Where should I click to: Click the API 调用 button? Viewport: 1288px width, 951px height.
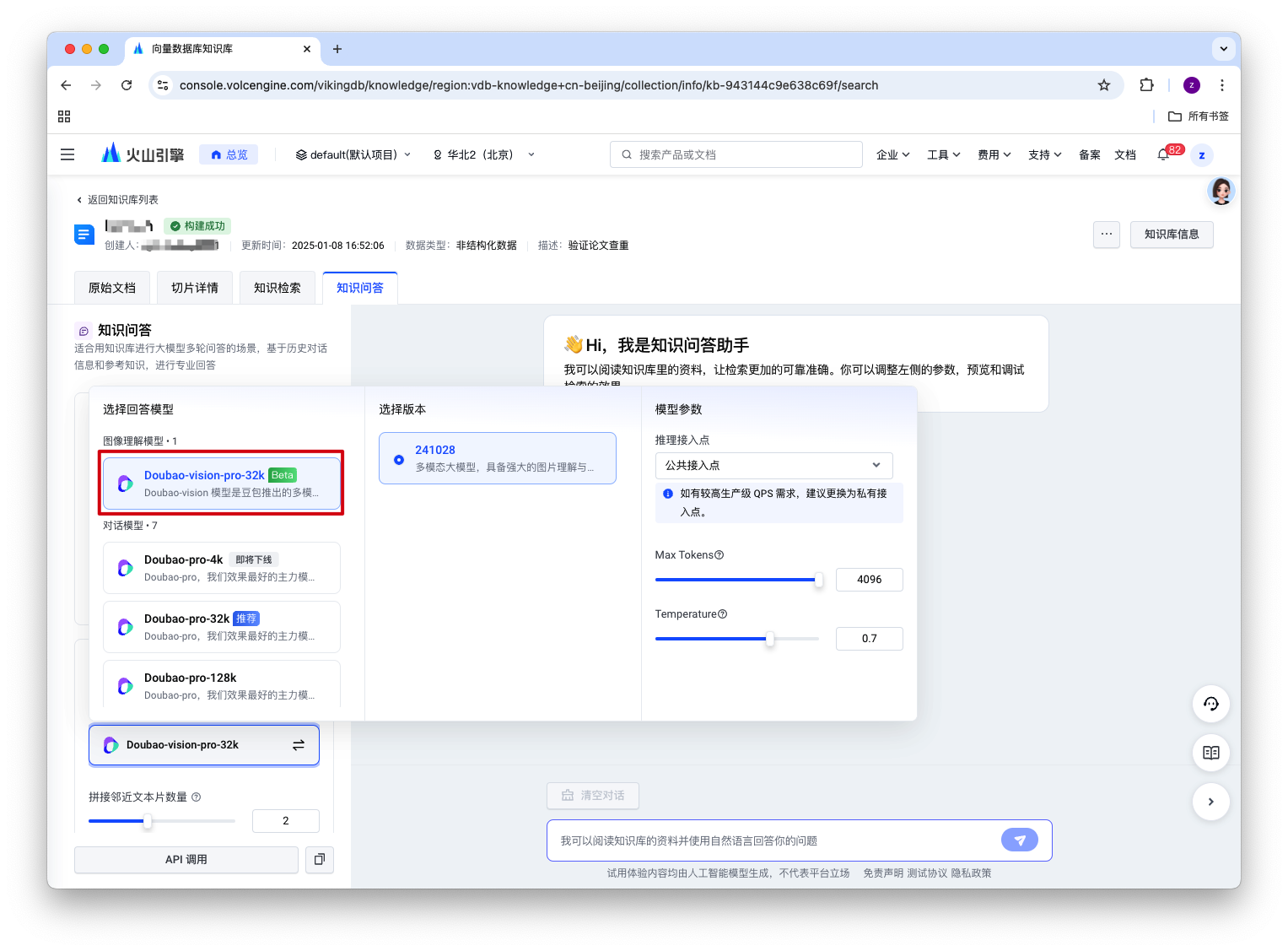click(186, 859)
